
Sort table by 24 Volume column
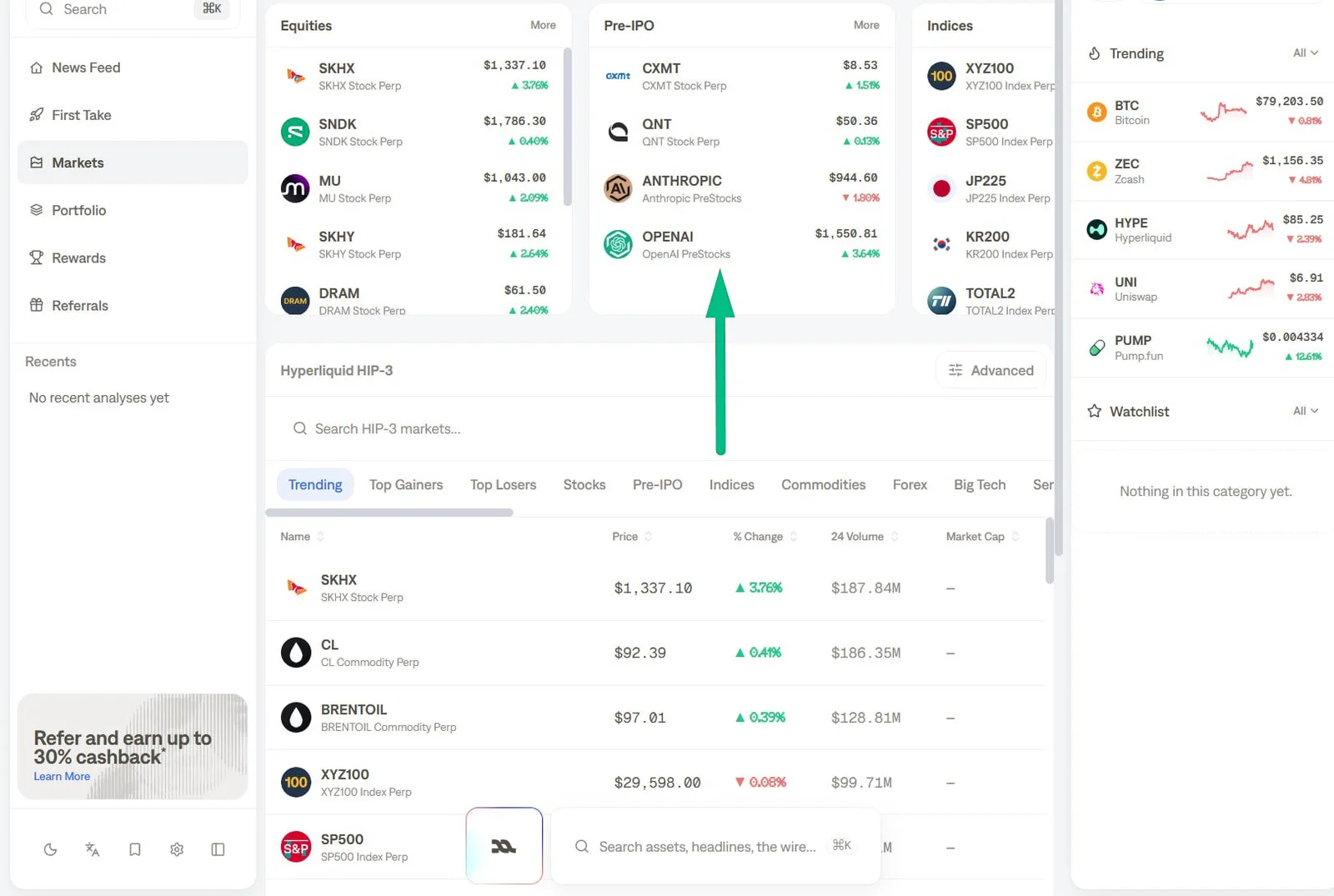865,537
